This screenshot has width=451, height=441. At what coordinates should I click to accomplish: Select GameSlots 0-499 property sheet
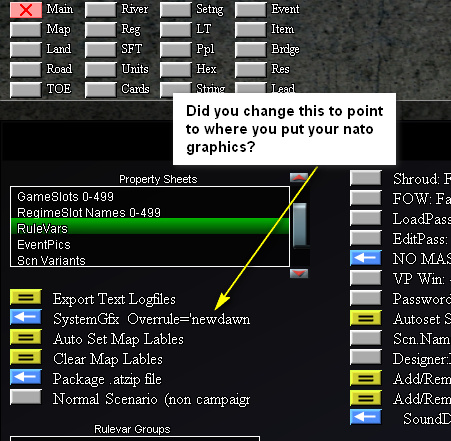click(150, 196)
